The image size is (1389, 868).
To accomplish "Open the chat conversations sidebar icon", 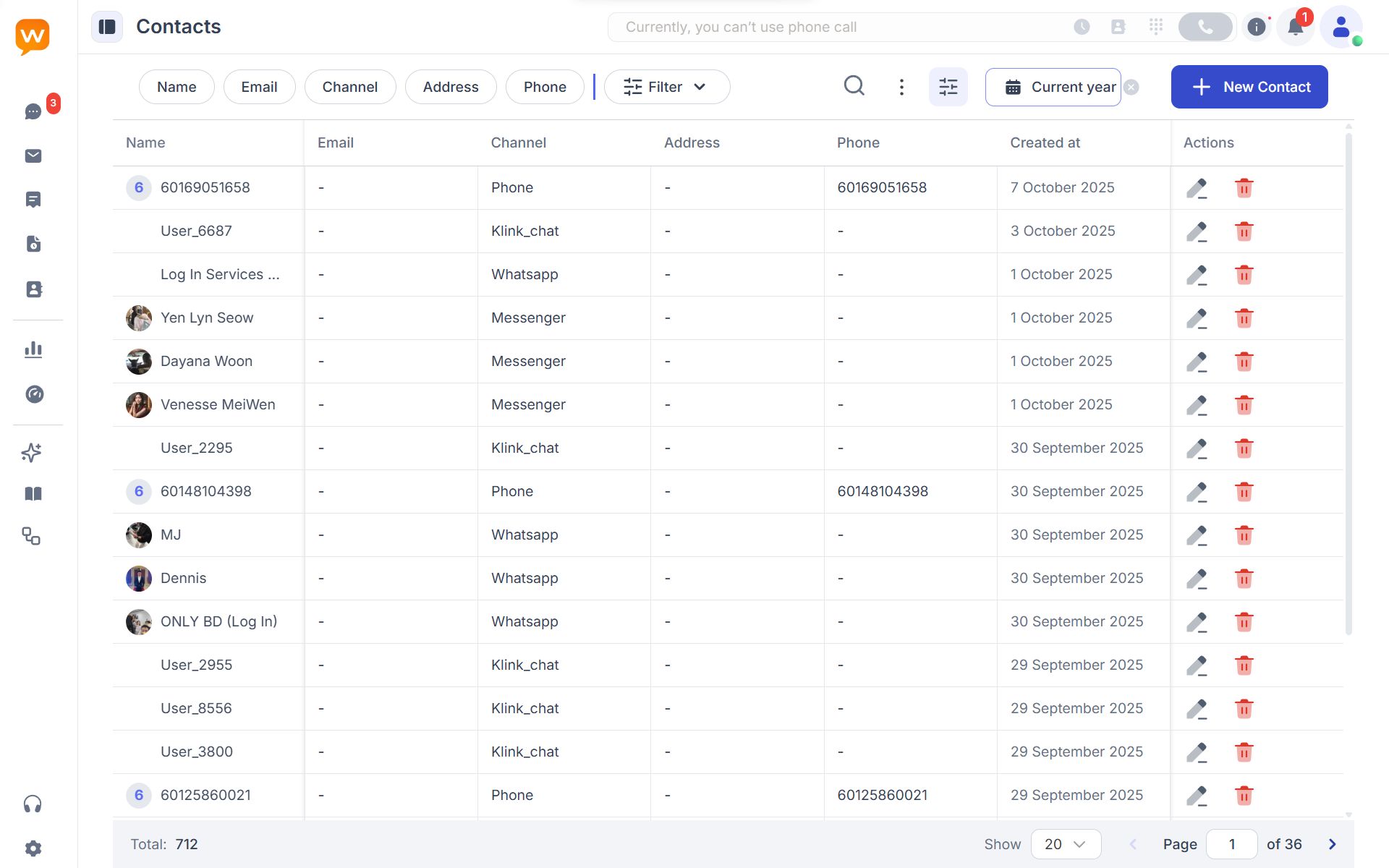I will (33, 111).
